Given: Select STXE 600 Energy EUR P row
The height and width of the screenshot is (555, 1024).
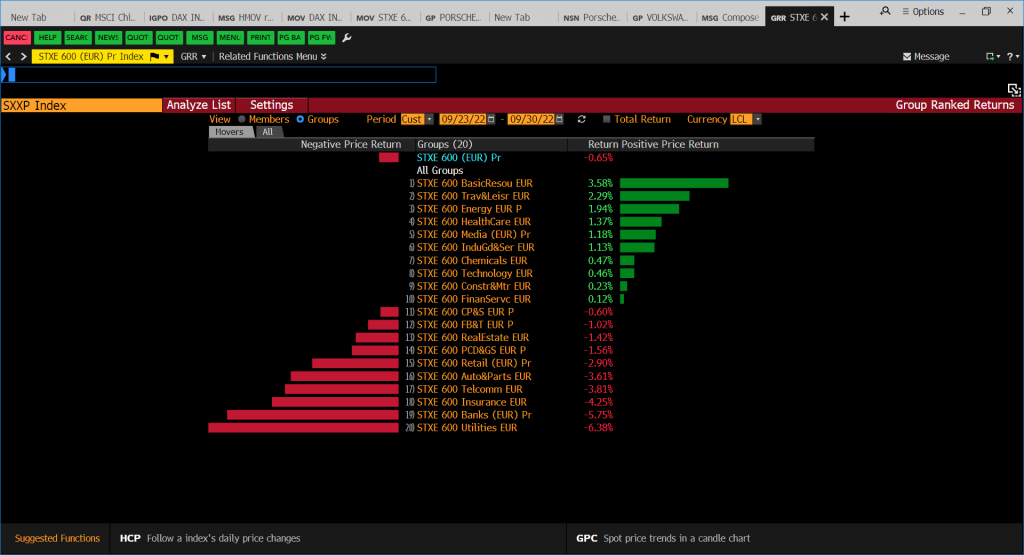Looking at the screenshot, I should click(470, 209).
